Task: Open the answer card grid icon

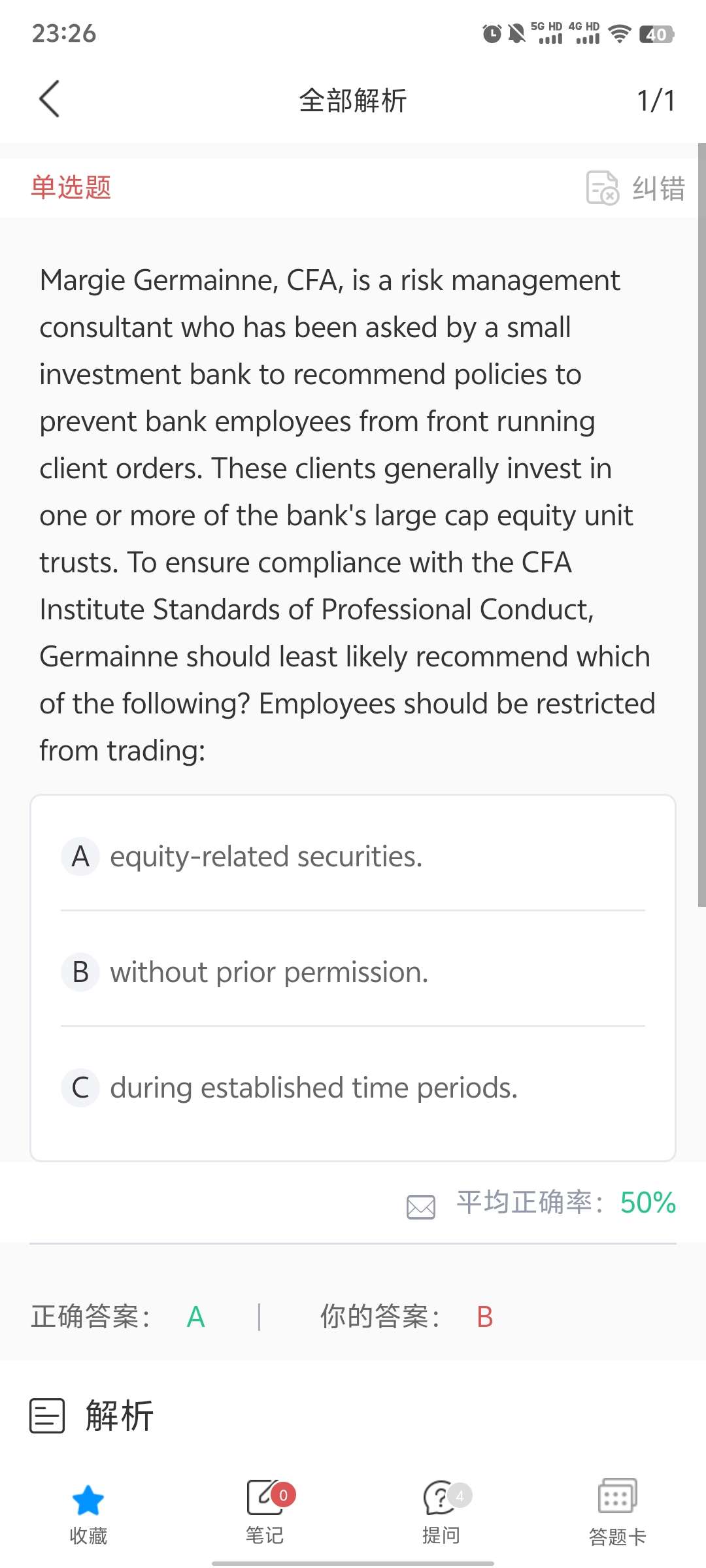Action: point(617,1497)
